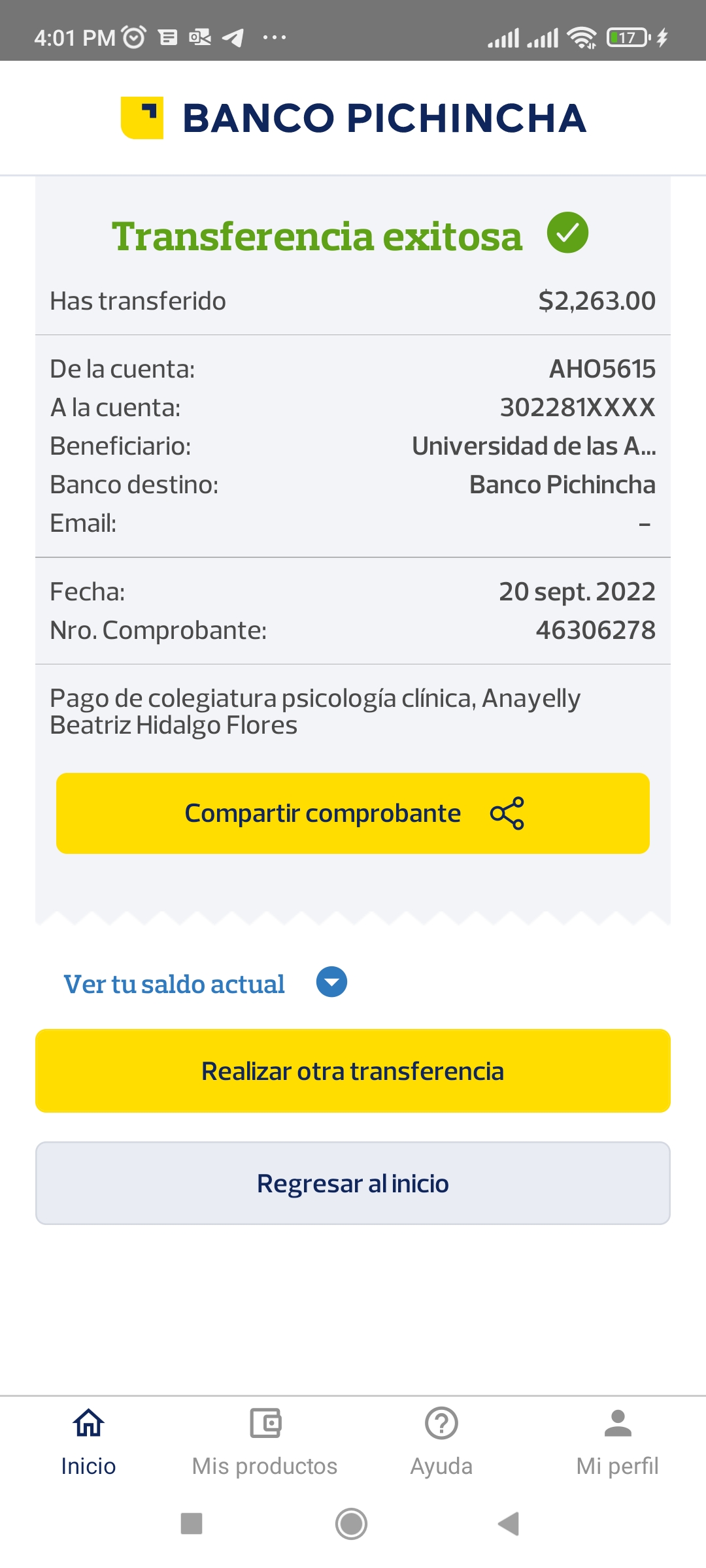Tap the alarm clock status icon
The image size is (706, 1568).
tap(134, 37)
